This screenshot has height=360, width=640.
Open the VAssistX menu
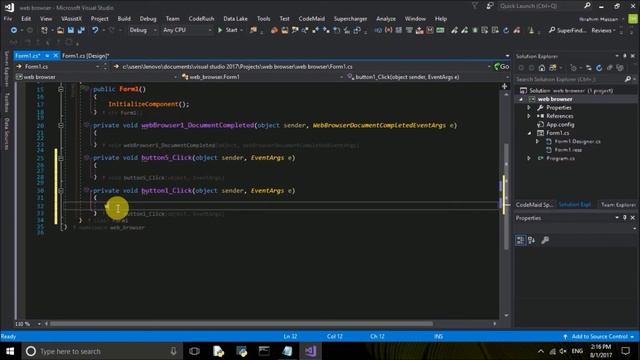pyautogui.click(x=71, y=19)
